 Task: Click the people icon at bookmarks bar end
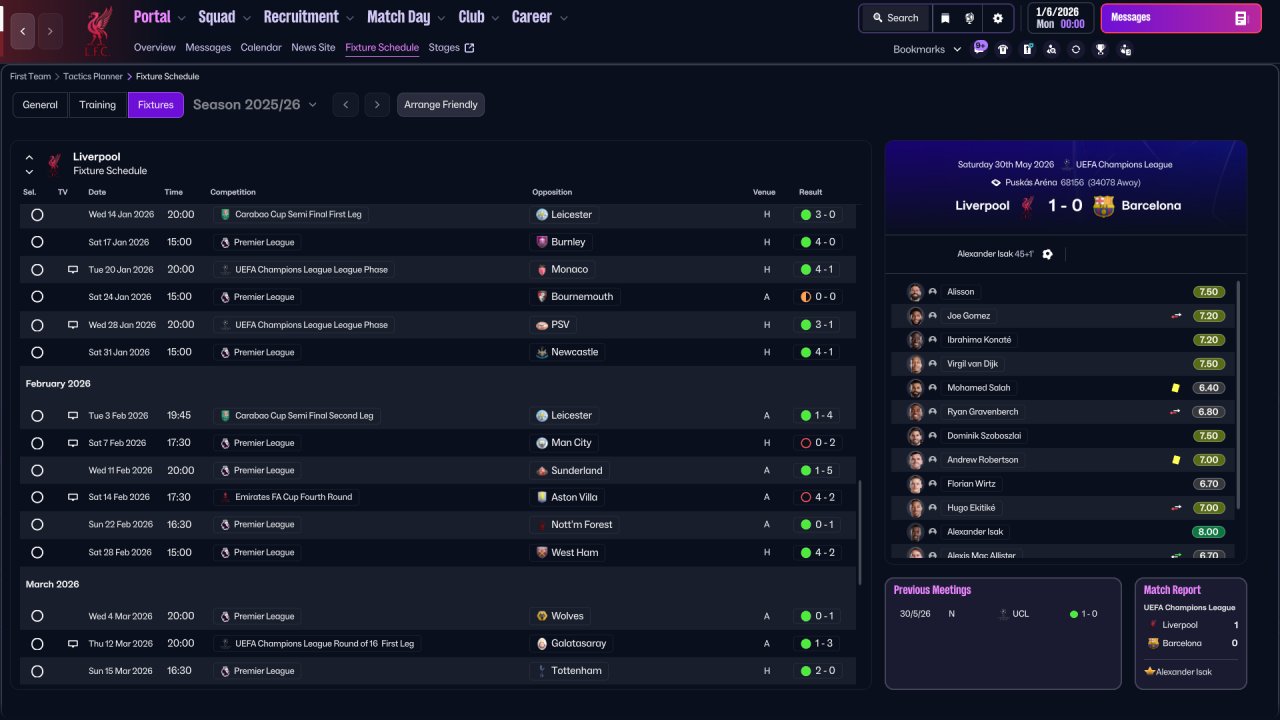pyautogui.click(x=1125, y=49)
